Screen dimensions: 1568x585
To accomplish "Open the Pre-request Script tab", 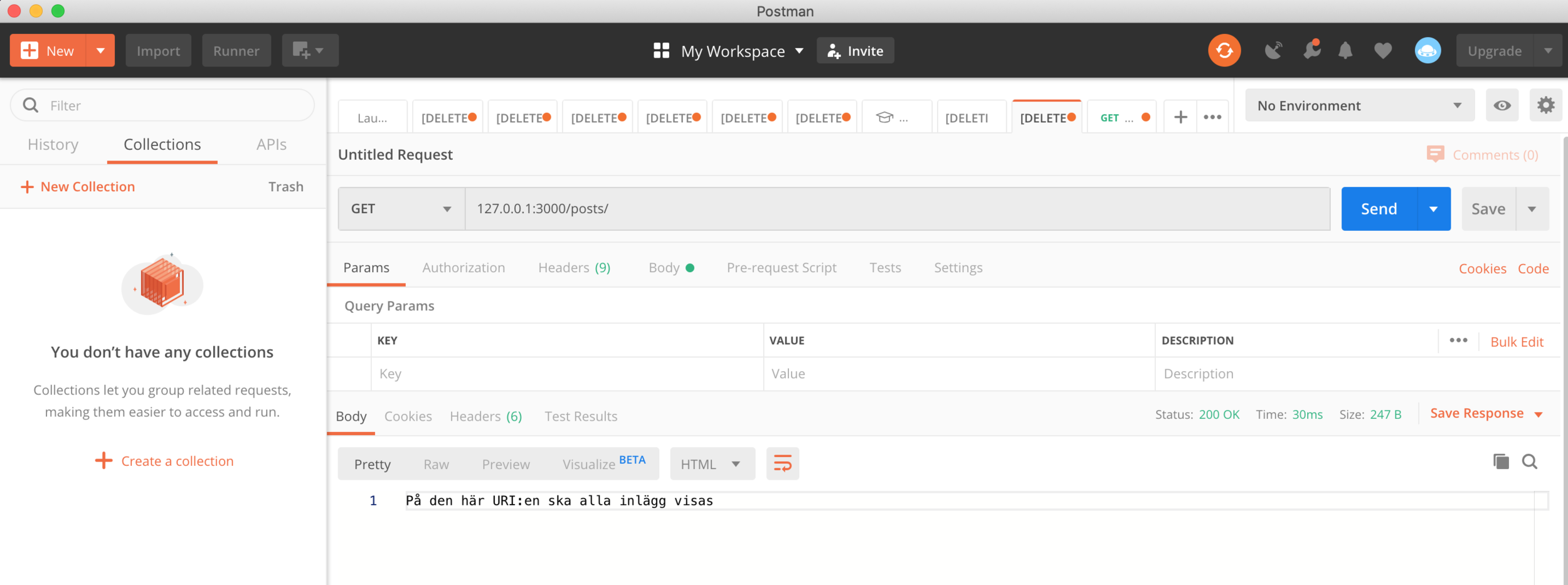I will point(781,268).
